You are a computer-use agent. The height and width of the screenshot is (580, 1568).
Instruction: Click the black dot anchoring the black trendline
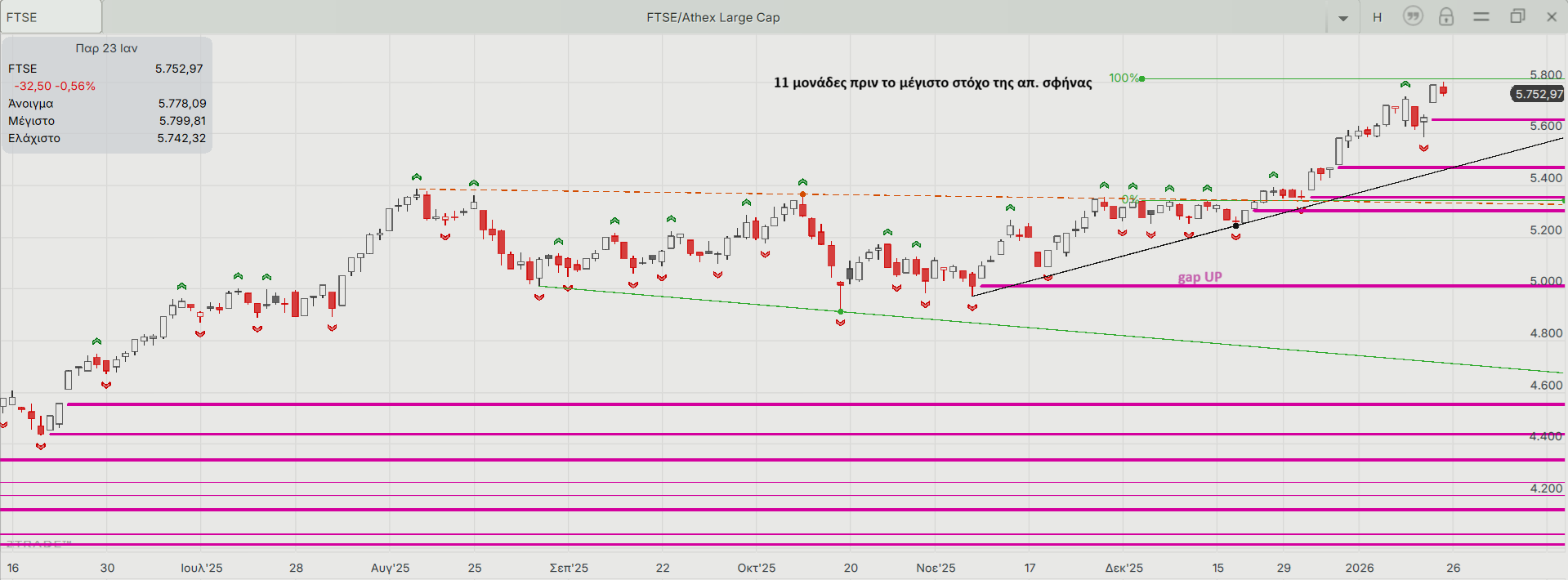coord(1235,225)
